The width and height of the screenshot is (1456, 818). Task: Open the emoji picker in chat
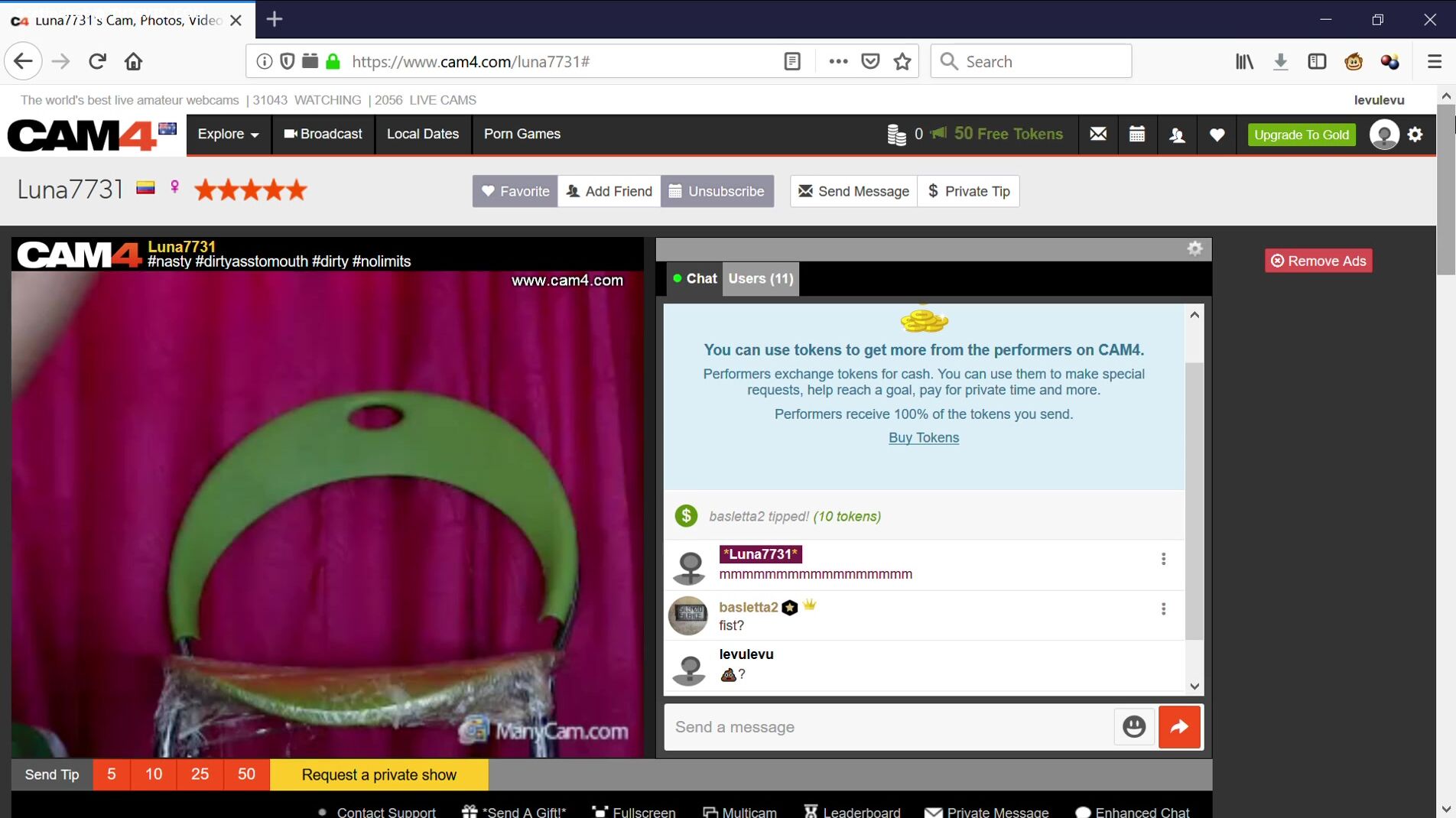coord(1133,726)
